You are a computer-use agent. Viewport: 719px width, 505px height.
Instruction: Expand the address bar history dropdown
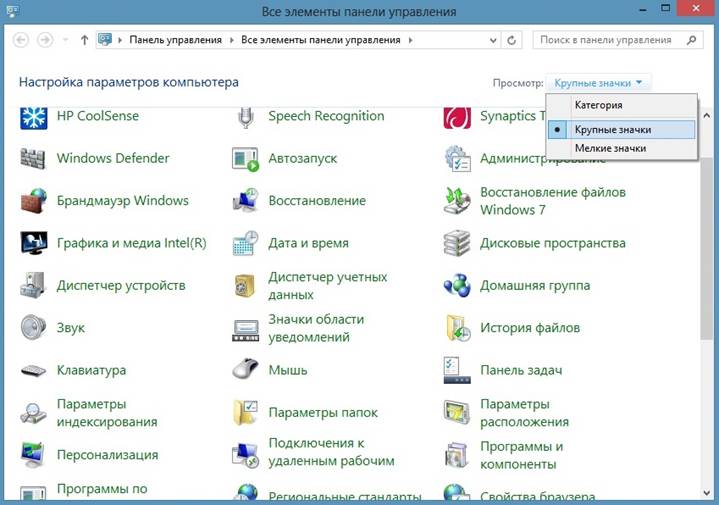(x=493, y=40)
